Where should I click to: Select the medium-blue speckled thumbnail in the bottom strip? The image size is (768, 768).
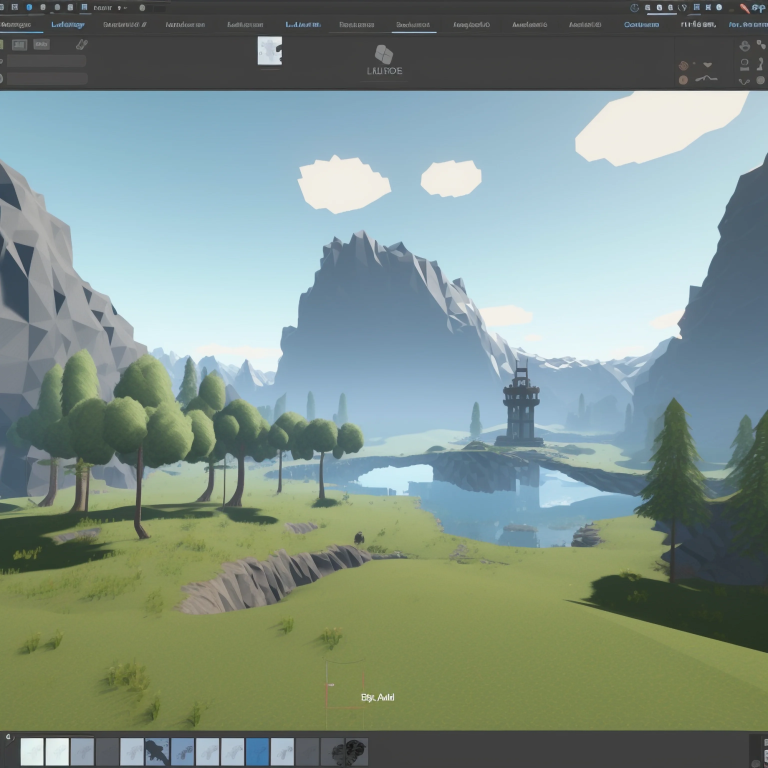point(182,751)
